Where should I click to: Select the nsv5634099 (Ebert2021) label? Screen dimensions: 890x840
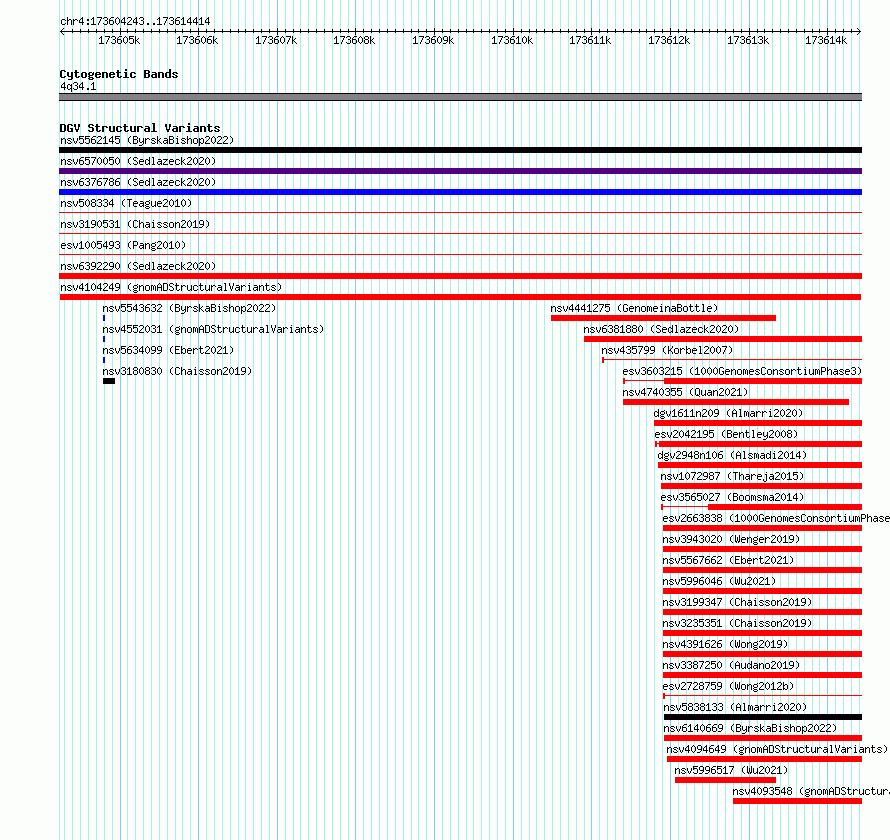pyautogui.click(x=168, y=350)
